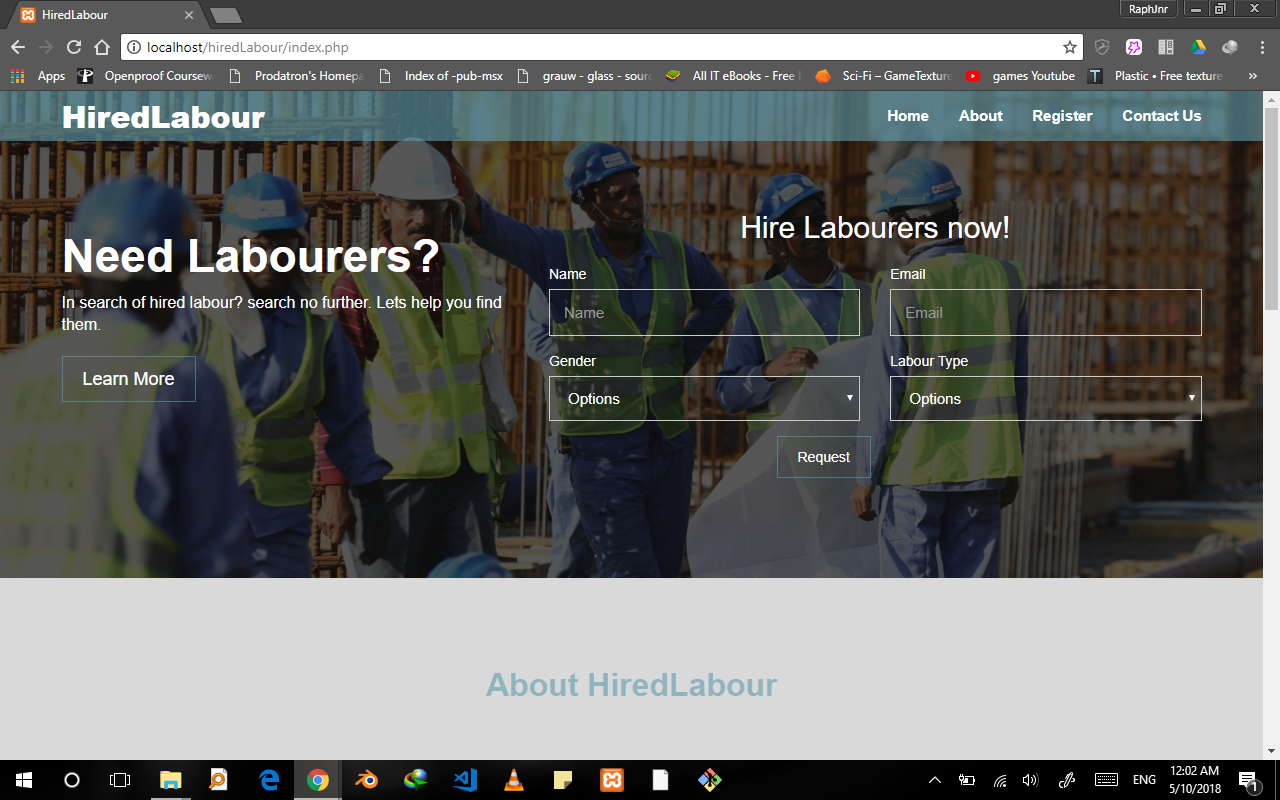Open the battery status tray icon
1280x800 pixels.
967,780
